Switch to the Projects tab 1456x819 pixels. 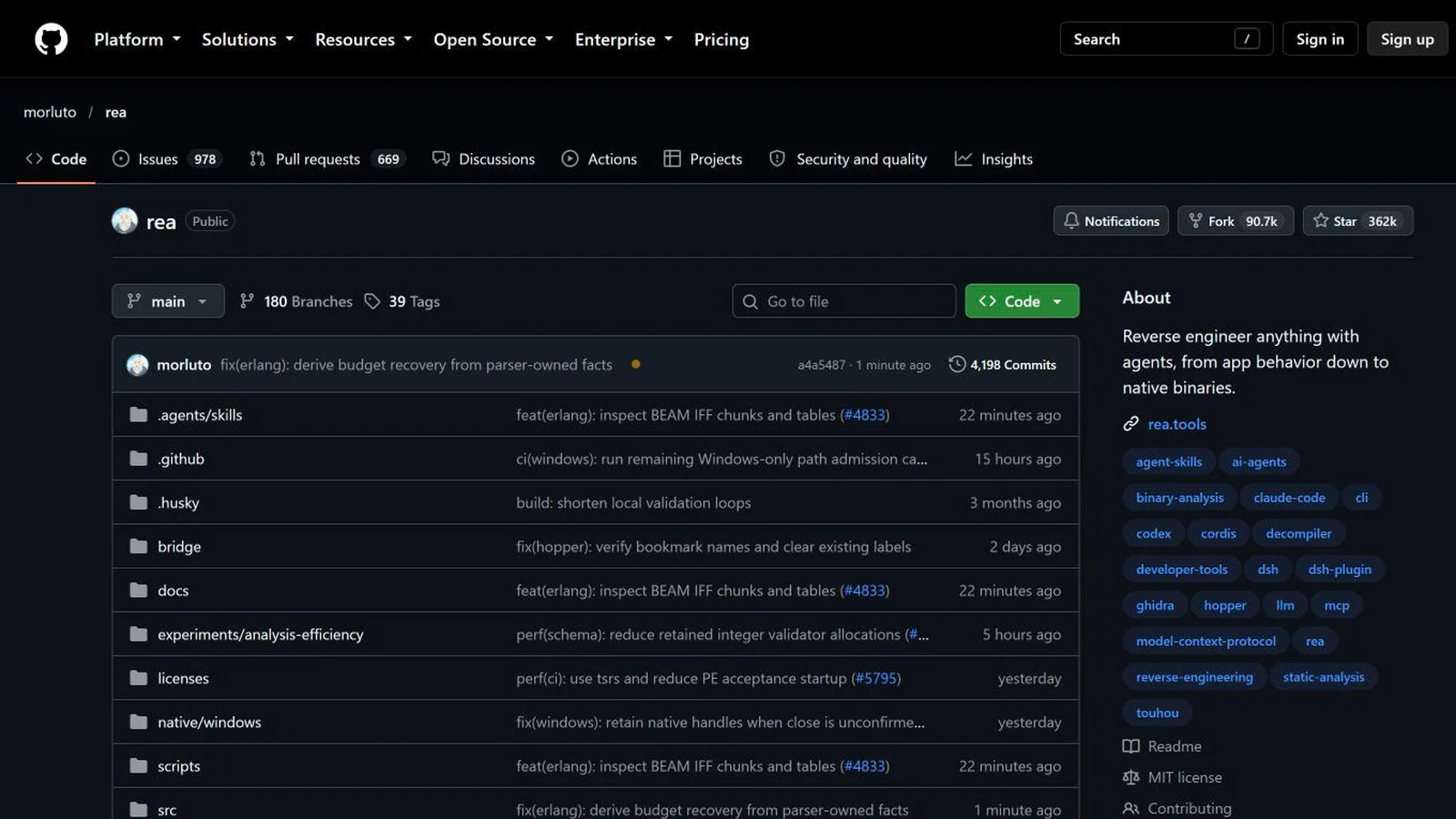(703, 159)
